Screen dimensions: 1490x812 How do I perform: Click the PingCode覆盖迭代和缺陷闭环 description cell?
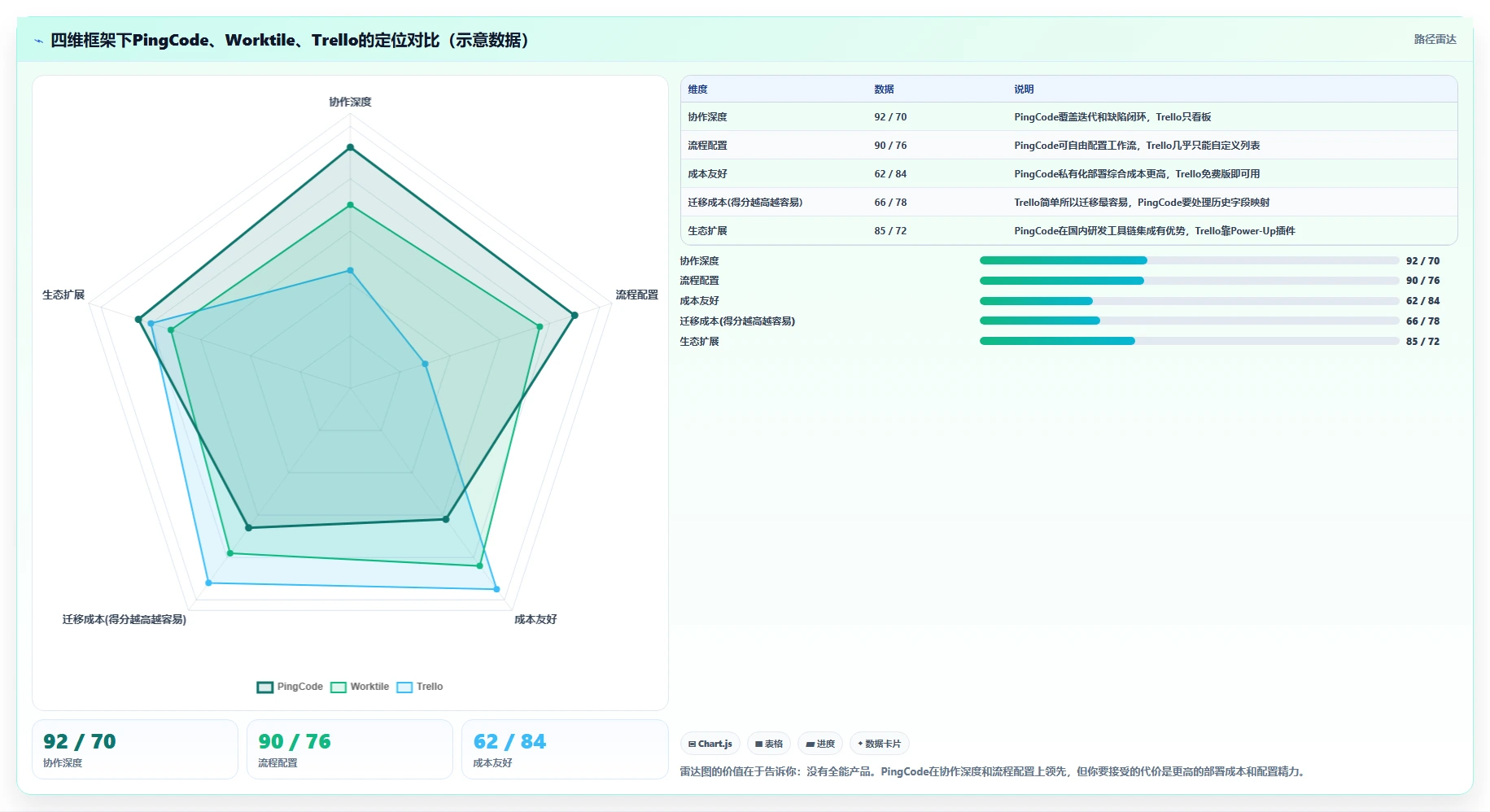(x=1232, y=117)
